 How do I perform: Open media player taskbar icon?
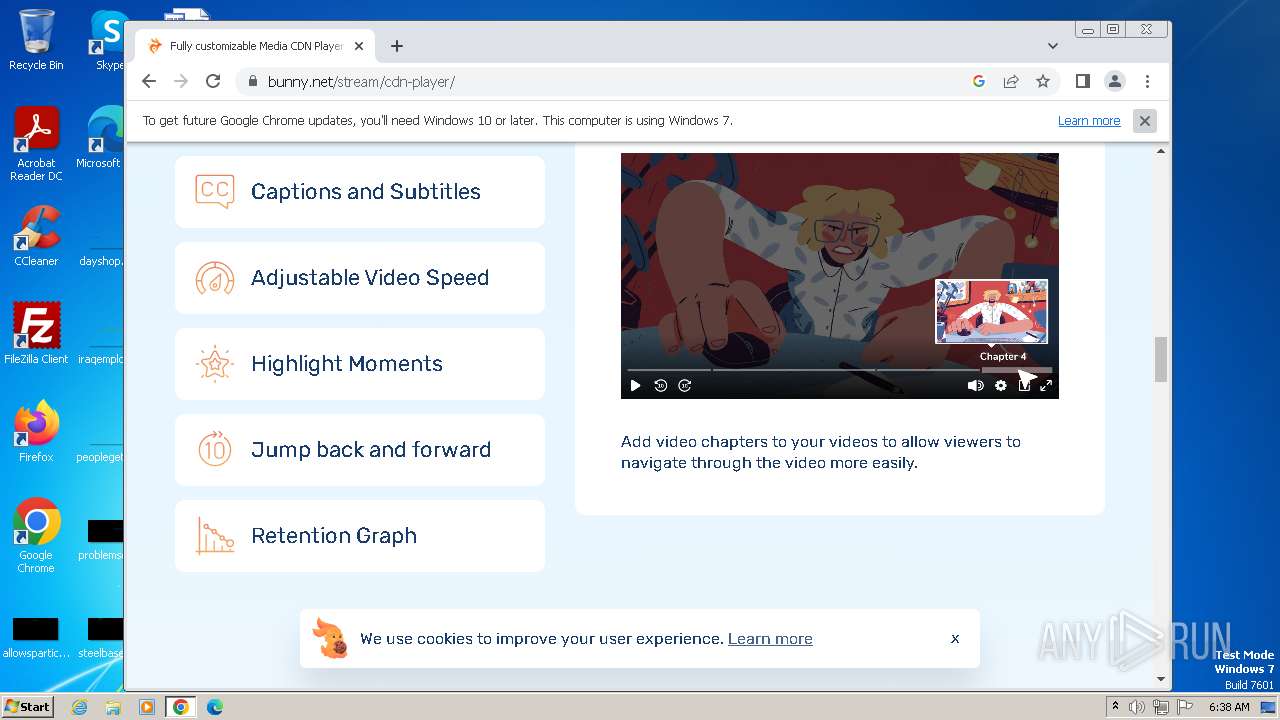[x=147, y=707]
